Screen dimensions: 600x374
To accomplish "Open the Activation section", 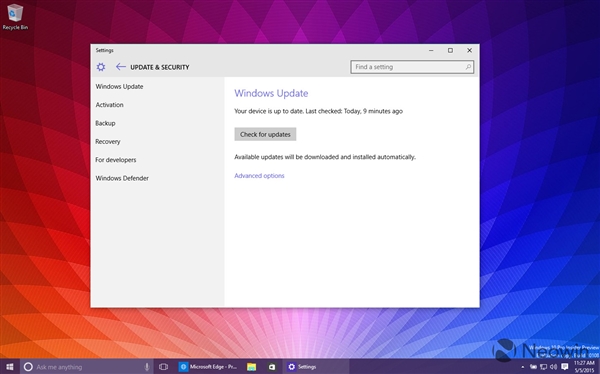I will pyautogui.click(x=109, y=105).
